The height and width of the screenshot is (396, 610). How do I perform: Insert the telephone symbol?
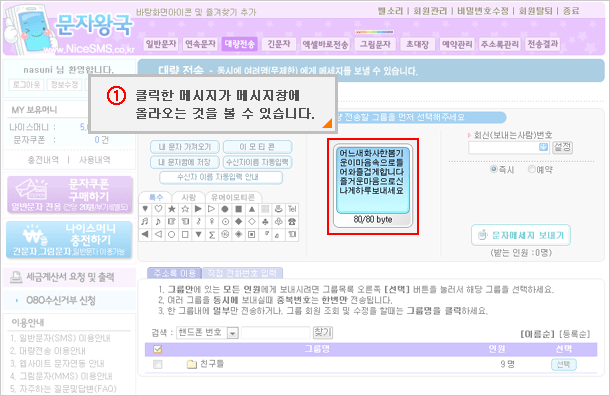tap(292, 222)
